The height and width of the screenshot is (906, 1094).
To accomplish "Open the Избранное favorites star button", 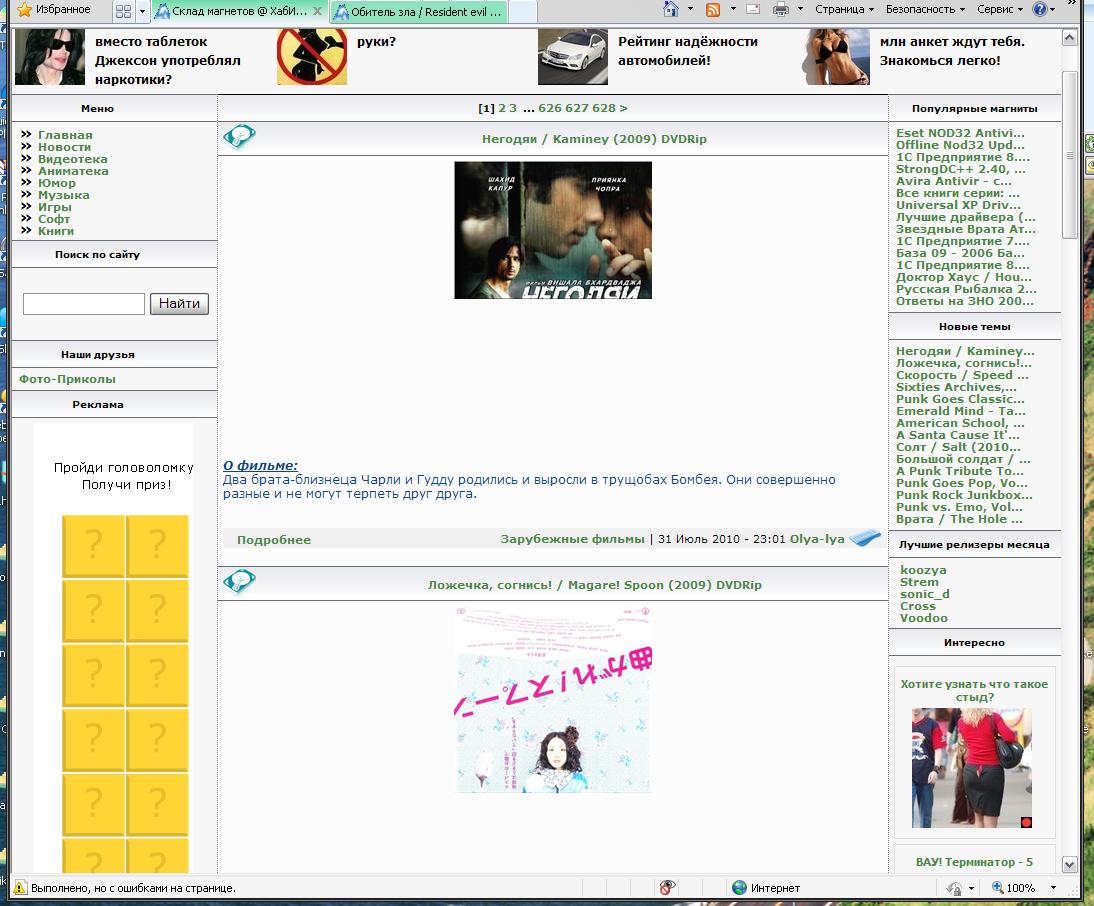I will (54, 10).
